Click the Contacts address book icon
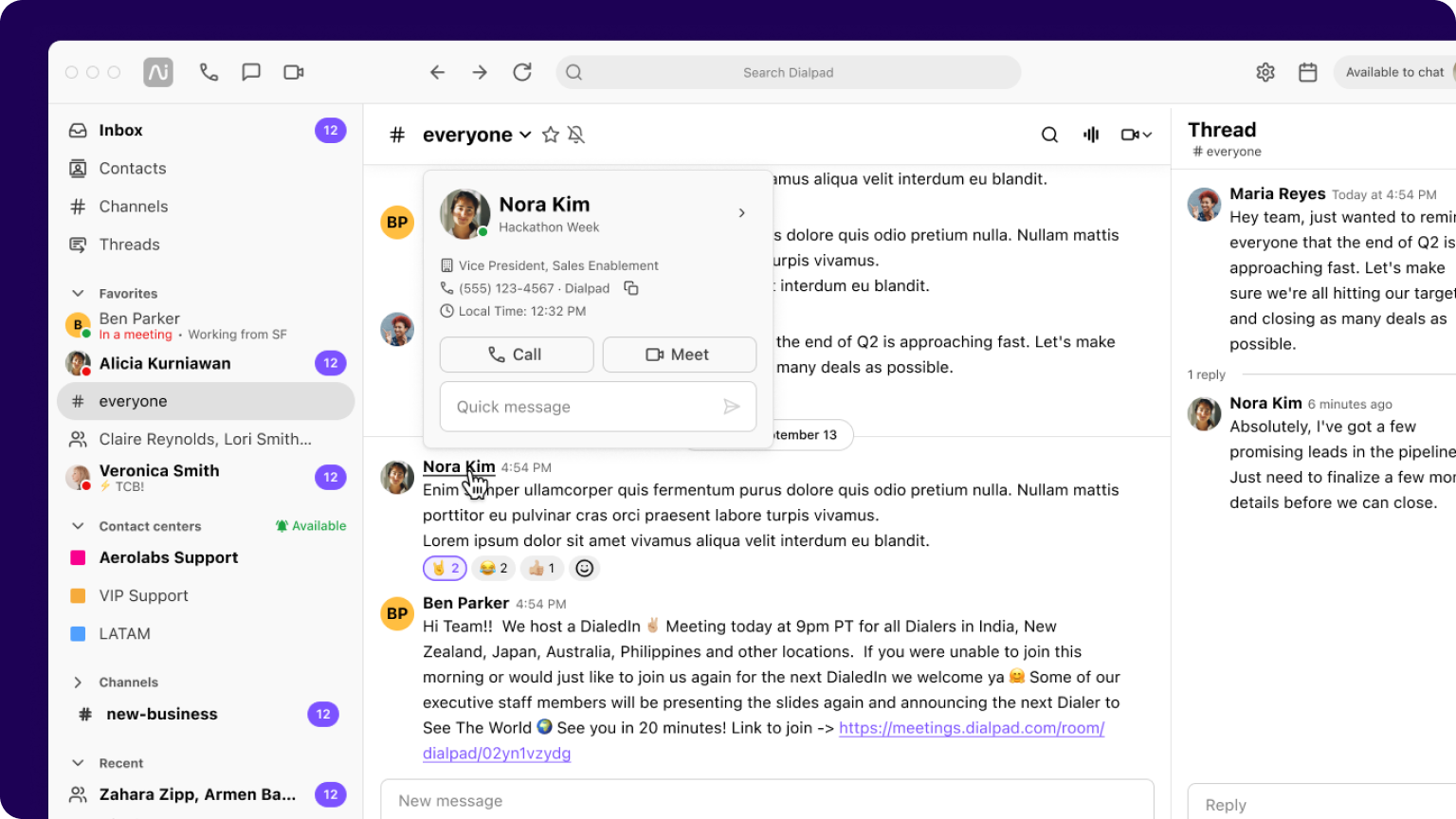 [78, 169]
